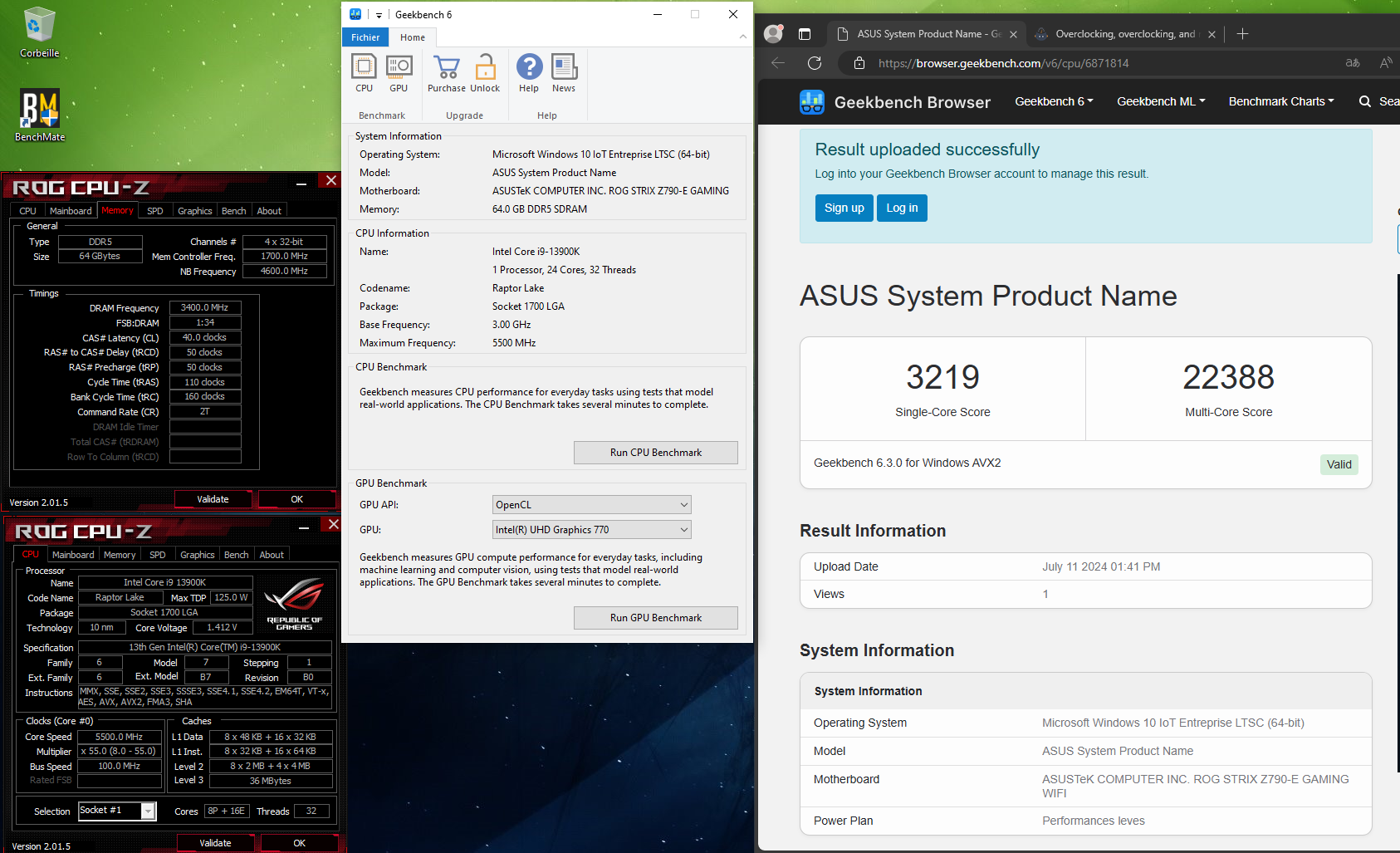Click the Core Voltage 1.412 V value

pyautogui.click(x=222, y=627)
